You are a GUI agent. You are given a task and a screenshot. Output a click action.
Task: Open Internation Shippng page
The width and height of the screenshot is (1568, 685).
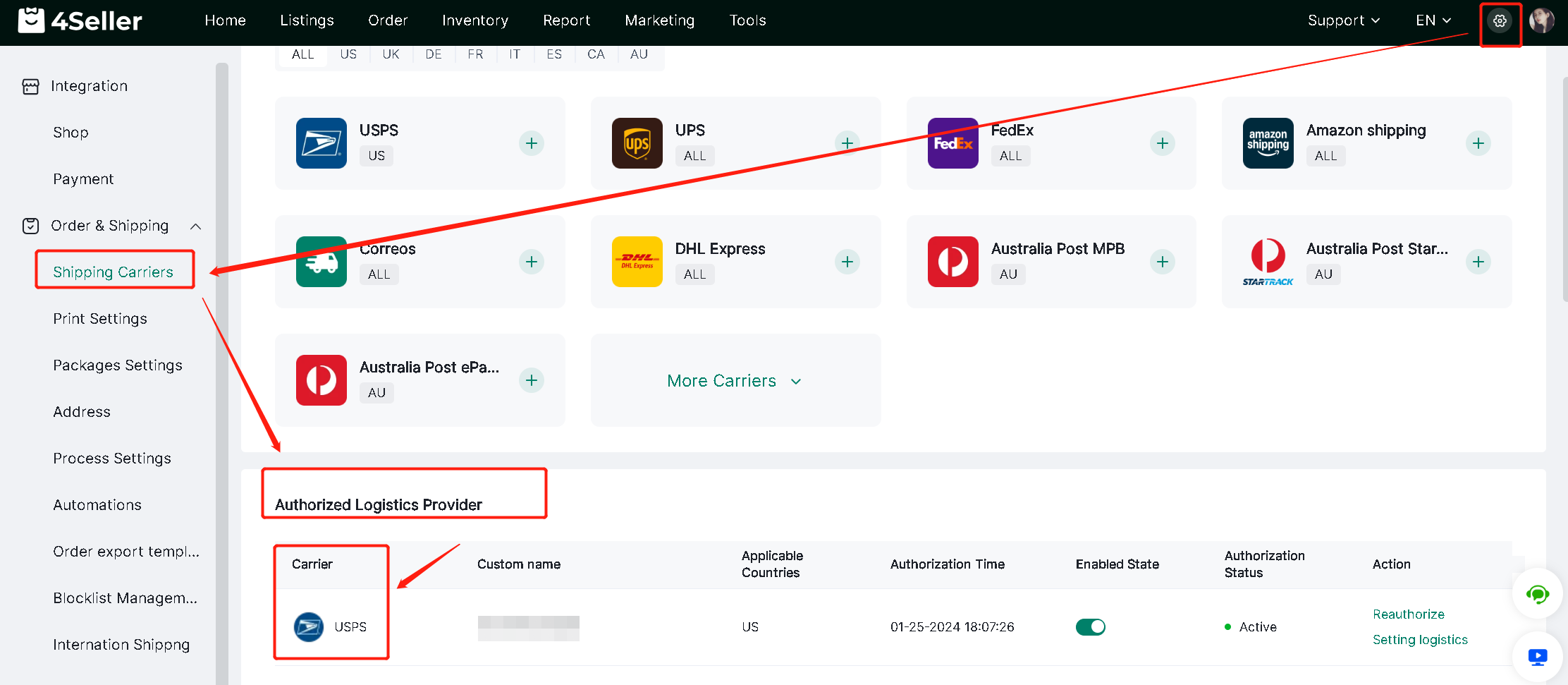pos(121,645)
